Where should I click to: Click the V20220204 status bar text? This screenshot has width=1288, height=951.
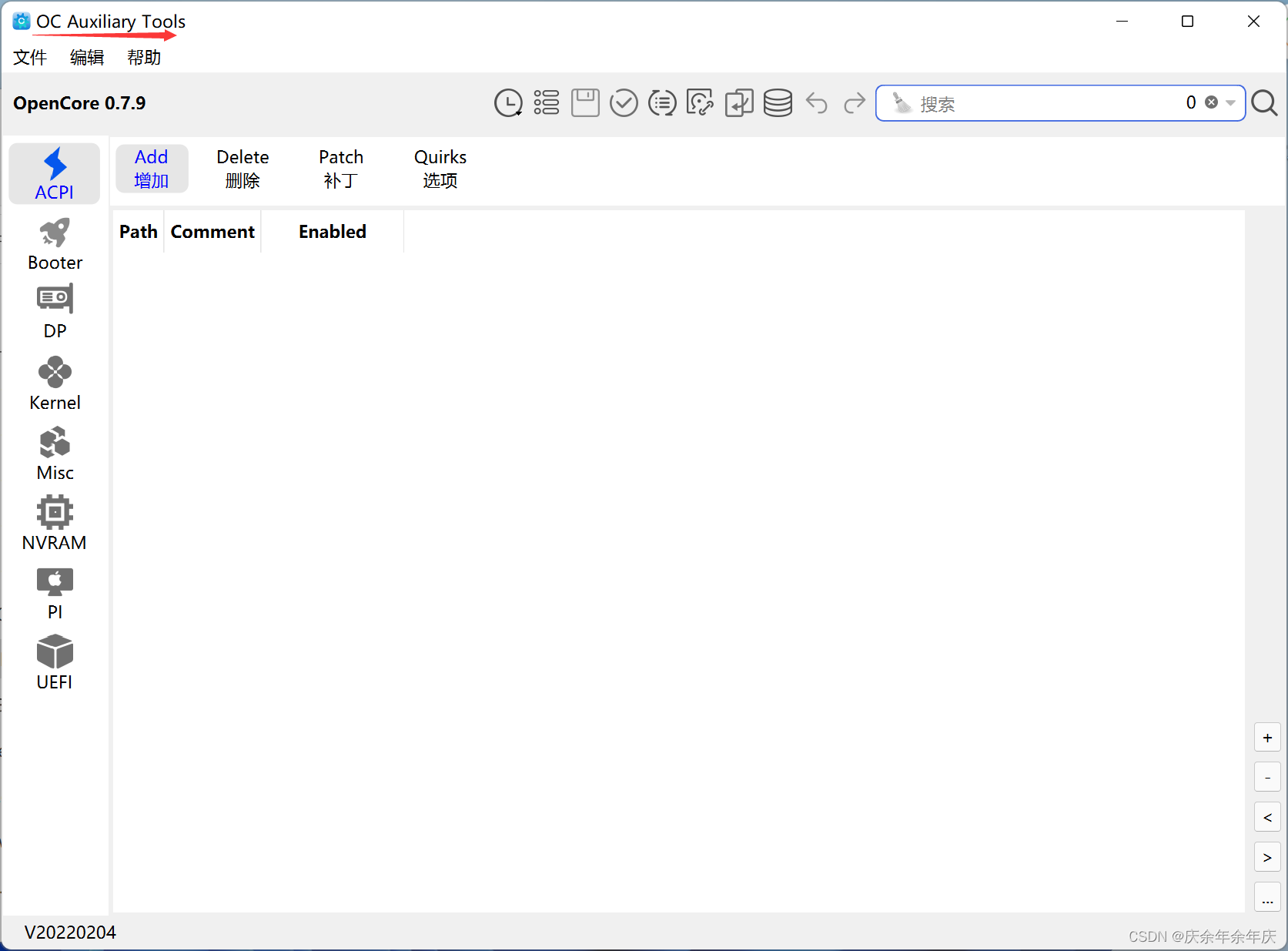(70, 933)
